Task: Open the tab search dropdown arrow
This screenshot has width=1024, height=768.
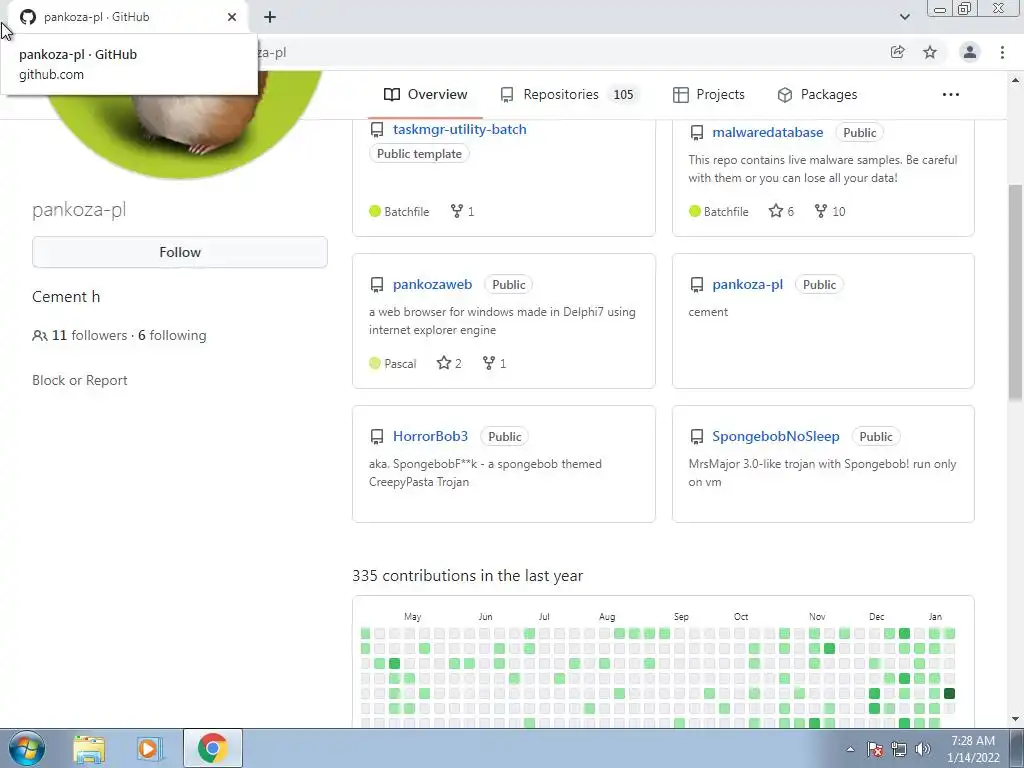Action: click(x=905, y=17)
